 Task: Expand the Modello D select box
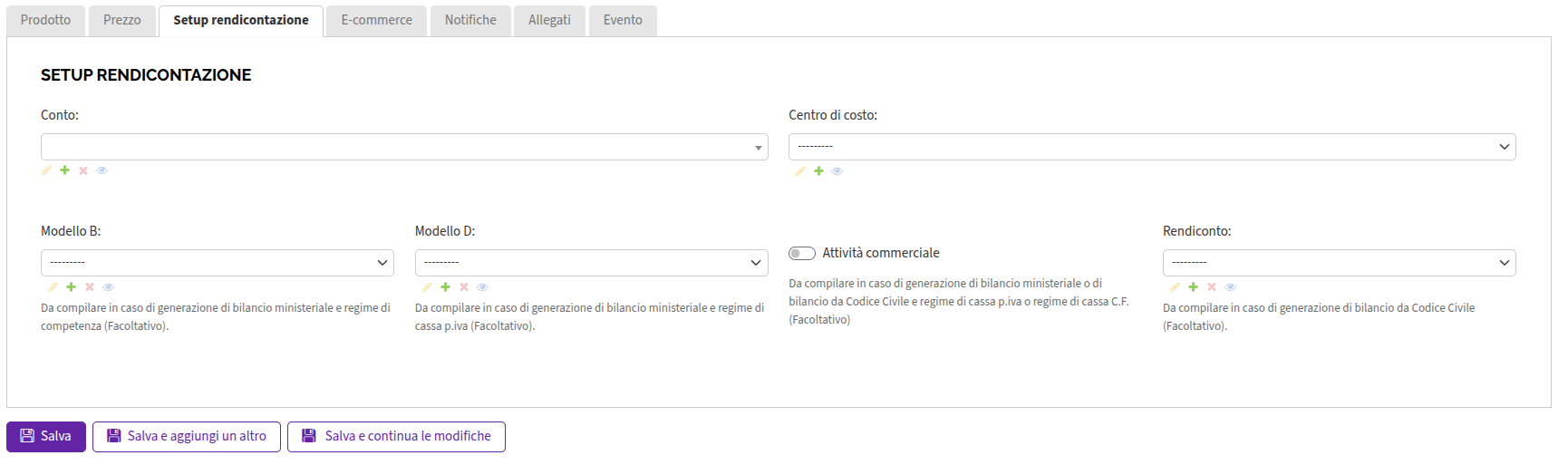coord(592,263)
